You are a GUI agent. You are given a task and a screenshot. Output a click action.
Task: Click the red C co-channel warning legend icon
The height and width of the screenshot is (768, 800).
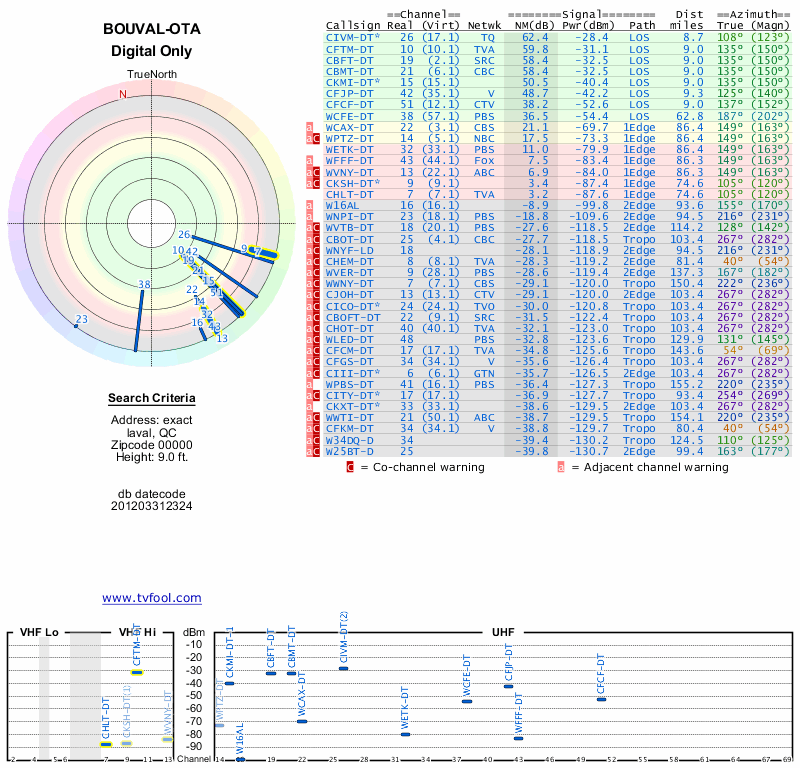click(350, 467)
